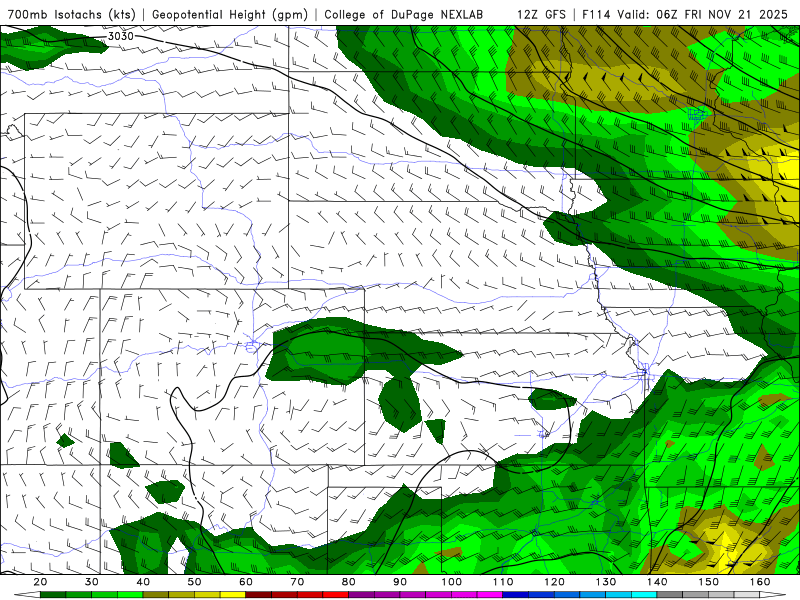Click the bright red 75–80 kt legend swatch
This screenshot has width=800, height=600.
click(x=336, y=595)
